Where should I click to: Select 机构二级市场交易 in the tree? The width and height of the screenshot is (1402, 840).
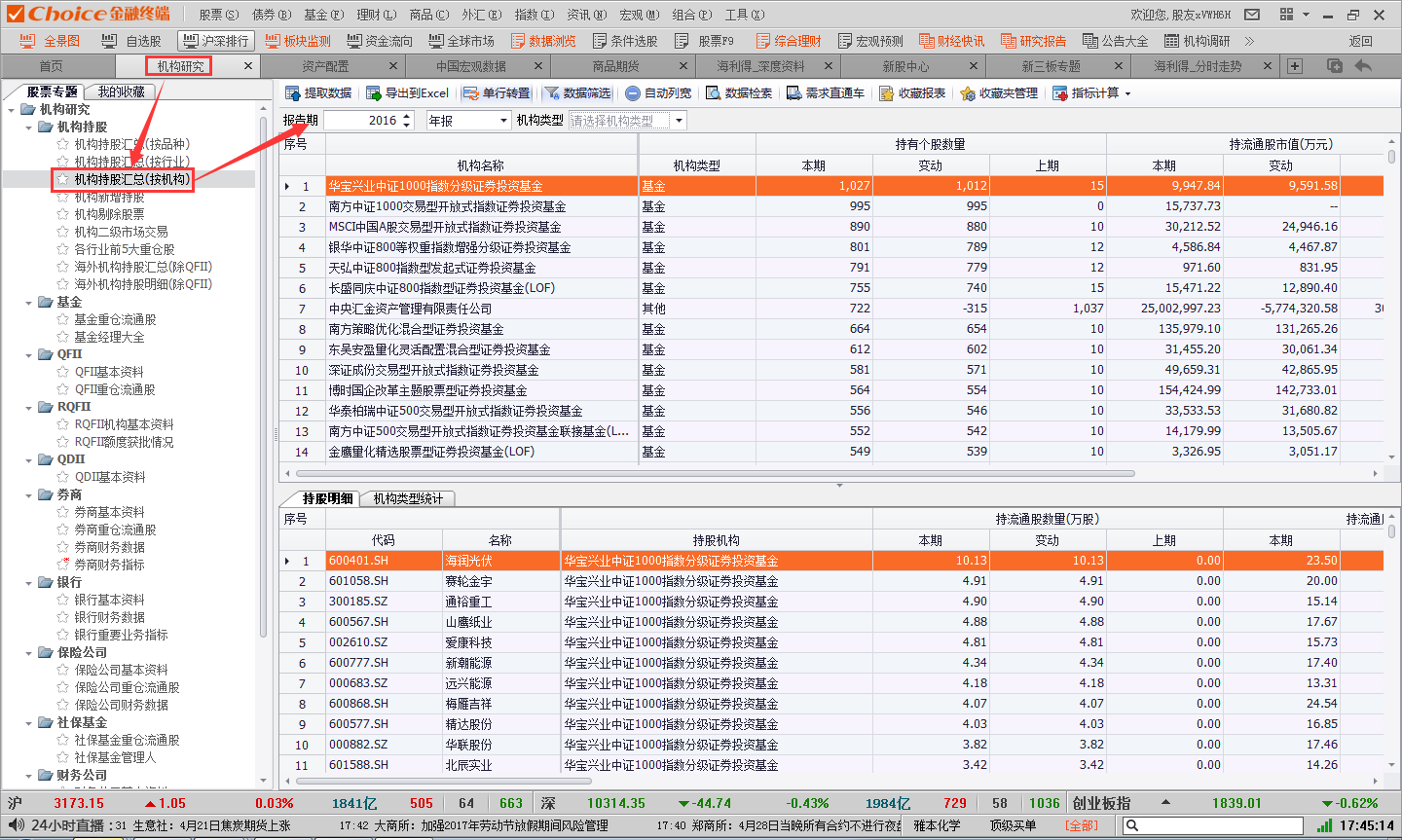(x=121, y=232)
